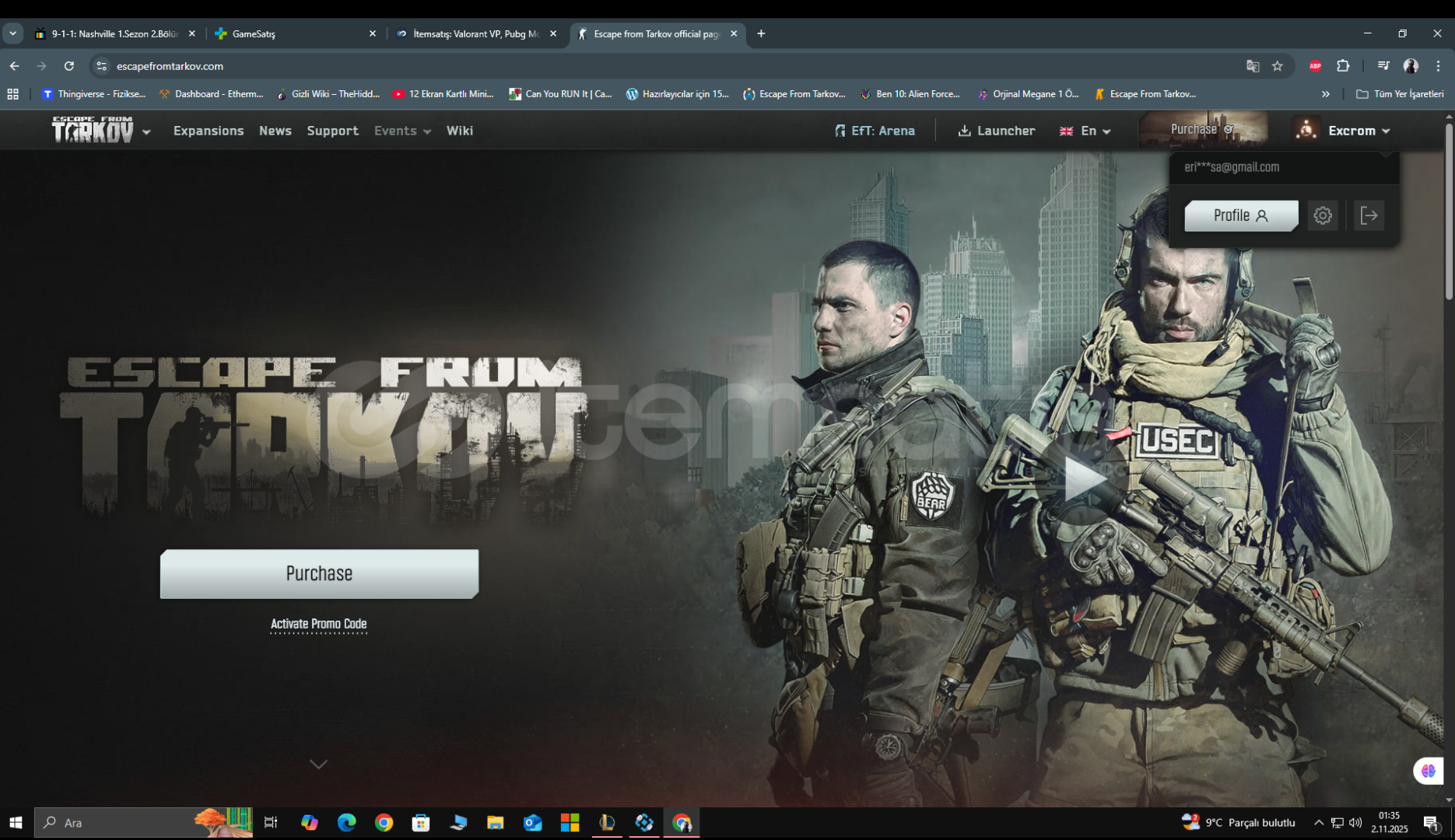The height and width of the screenshot is (840, 1455).
Task: Open the Tüm Yer İşaretleri folder
Action: click(1400, 94)
